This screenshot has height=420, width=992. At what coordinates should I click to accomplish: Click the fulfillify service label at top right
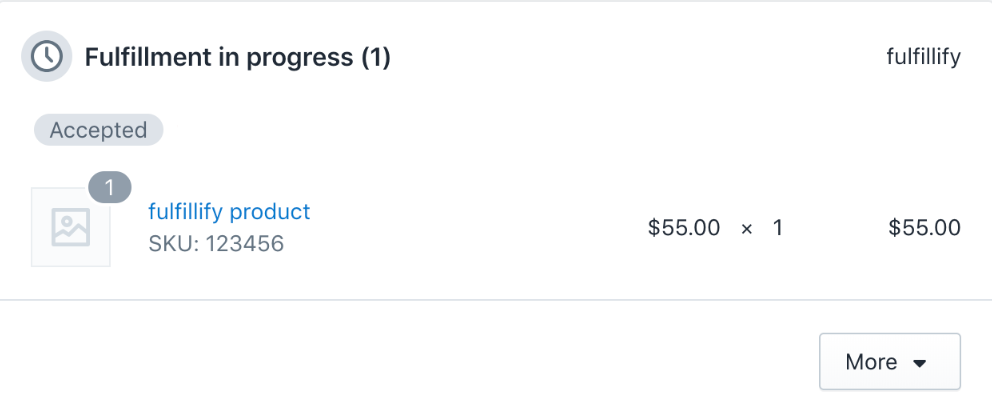(x=924, y=57)
